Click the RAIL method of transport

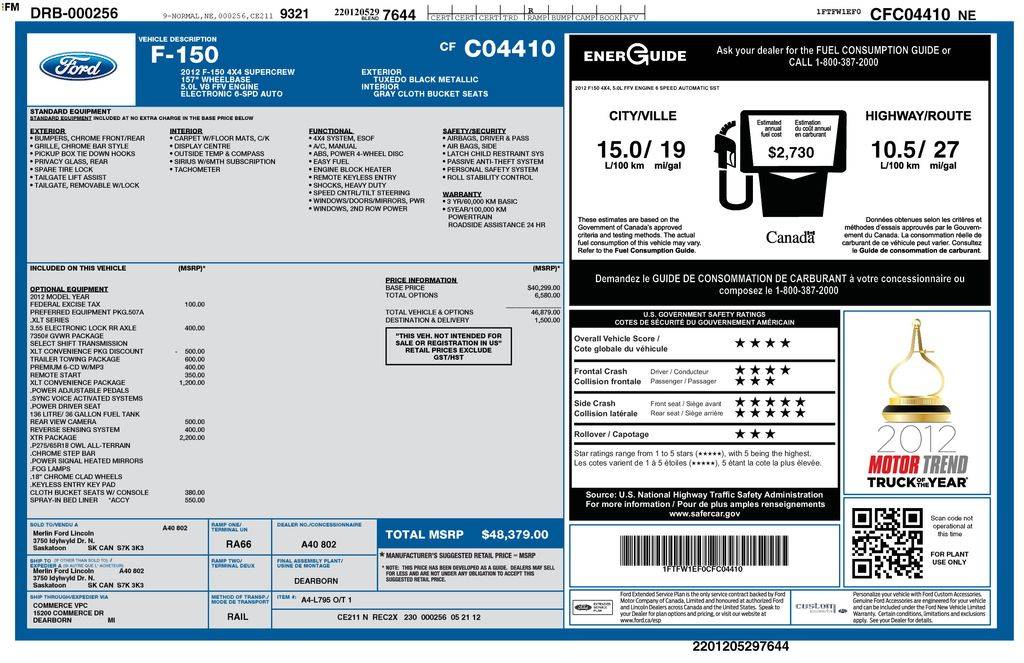coord(238,617)
